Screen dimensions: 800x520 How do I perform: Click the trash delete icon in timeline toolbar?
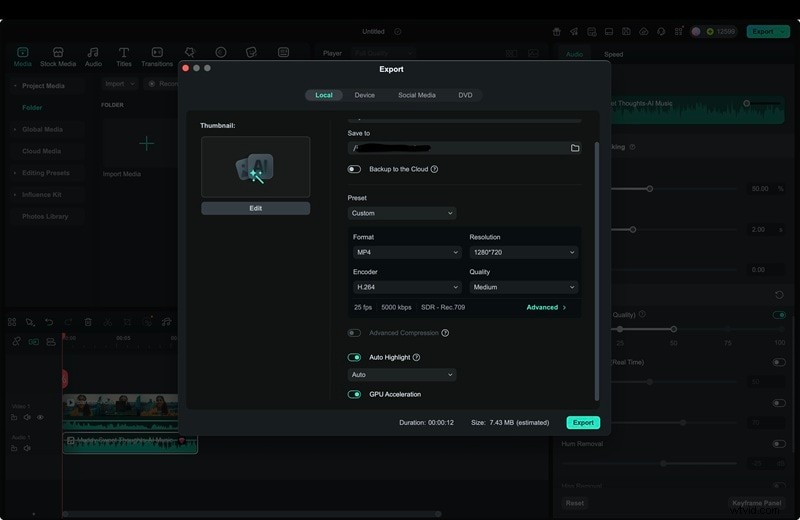(88, 322)
